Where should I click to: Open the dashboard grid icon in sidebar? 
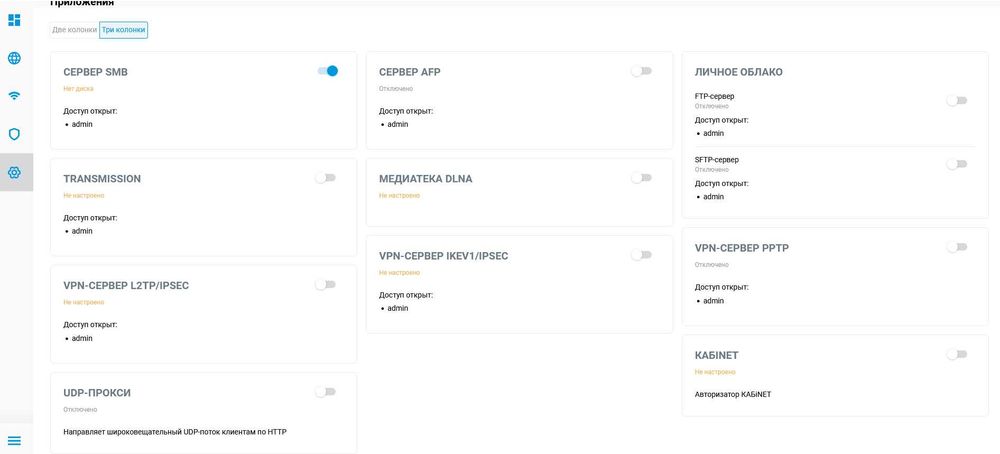tap(14, 20)
